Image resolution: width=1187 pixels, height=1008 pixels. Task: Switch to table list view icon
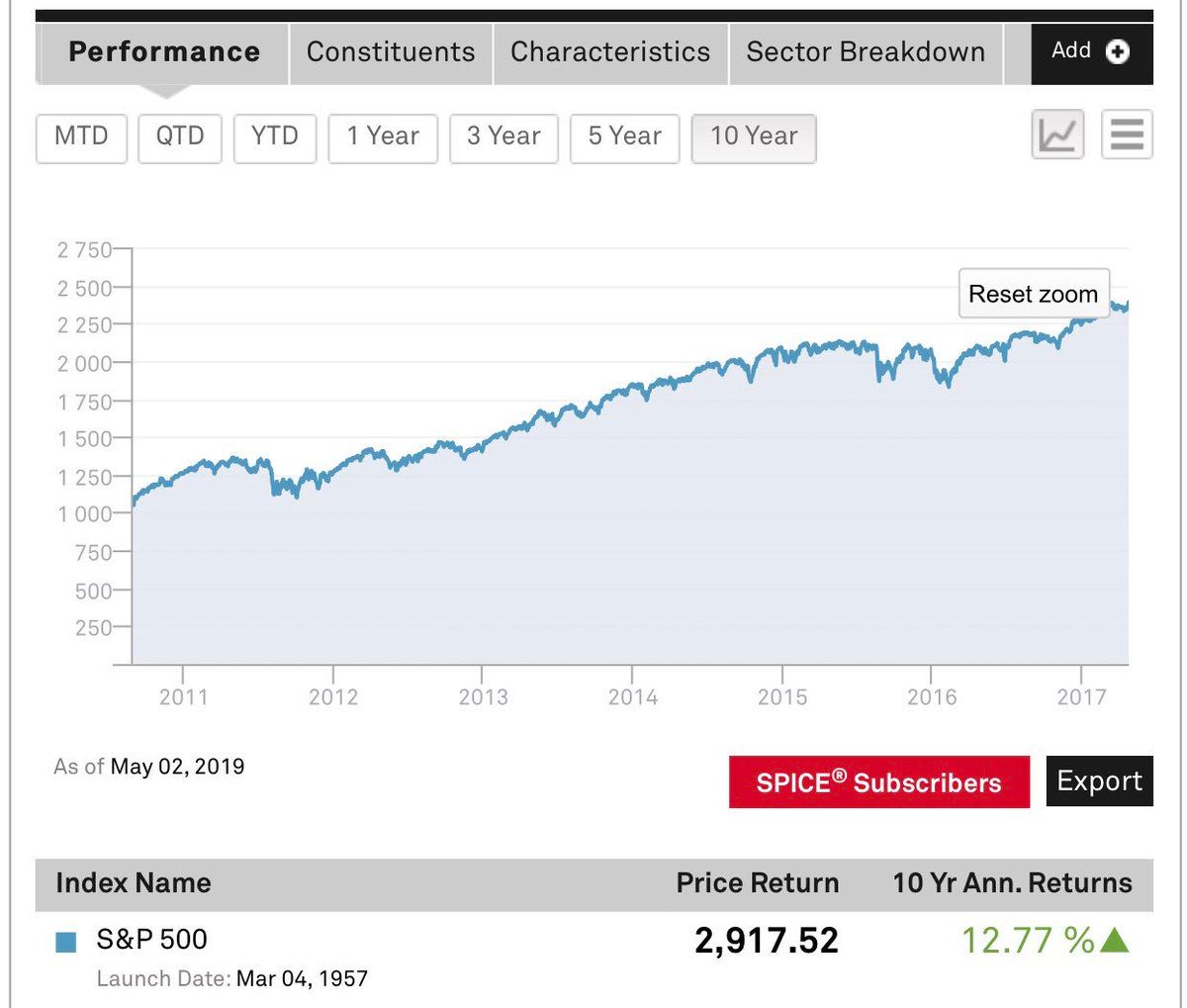click(x=1127, y=136)
